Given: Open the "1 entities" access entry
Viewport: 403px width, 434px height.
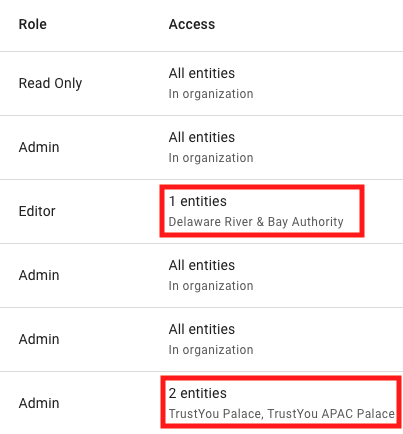Looking at the screenshot, I should point(198,201).
